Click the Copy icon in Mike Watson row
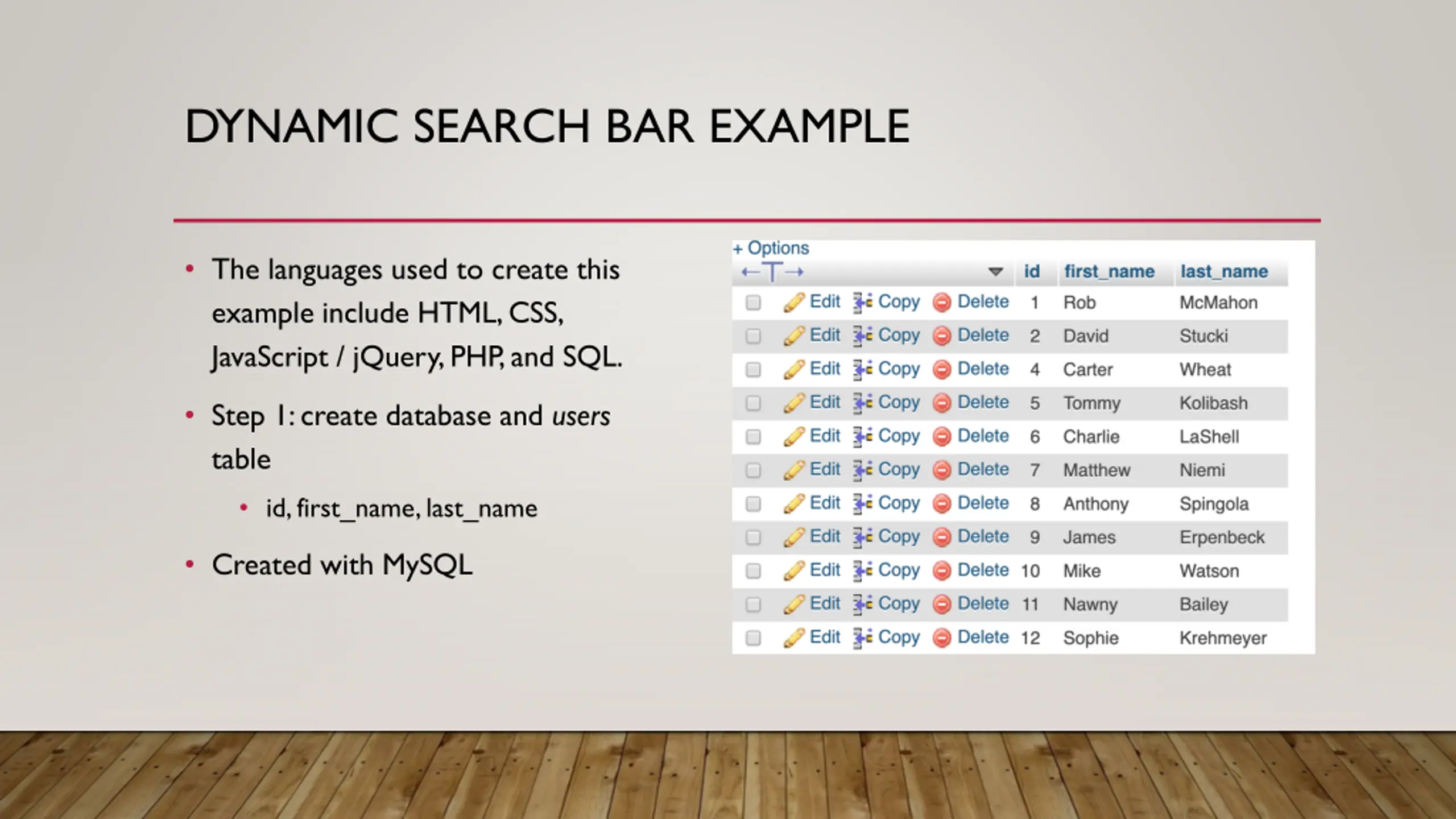 coord(863,570)
